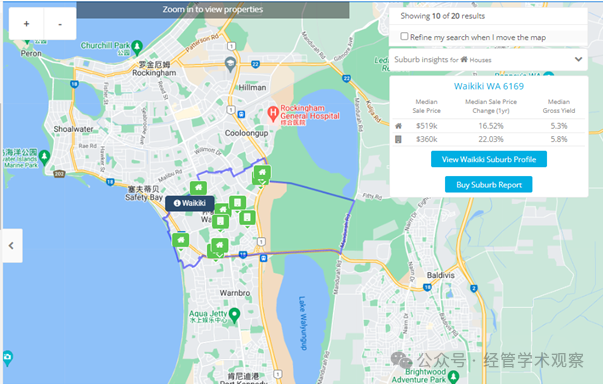Click the Rockingham General Hospital marker

pyautogui.click(x=273, y=114)
